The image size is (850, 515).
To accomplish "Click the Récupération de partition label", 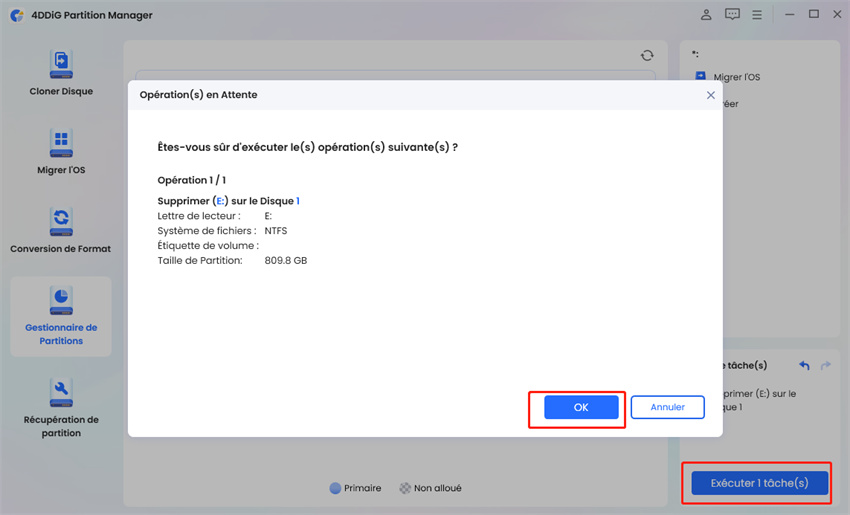I will pyautogui.click(x=61, y=426).
